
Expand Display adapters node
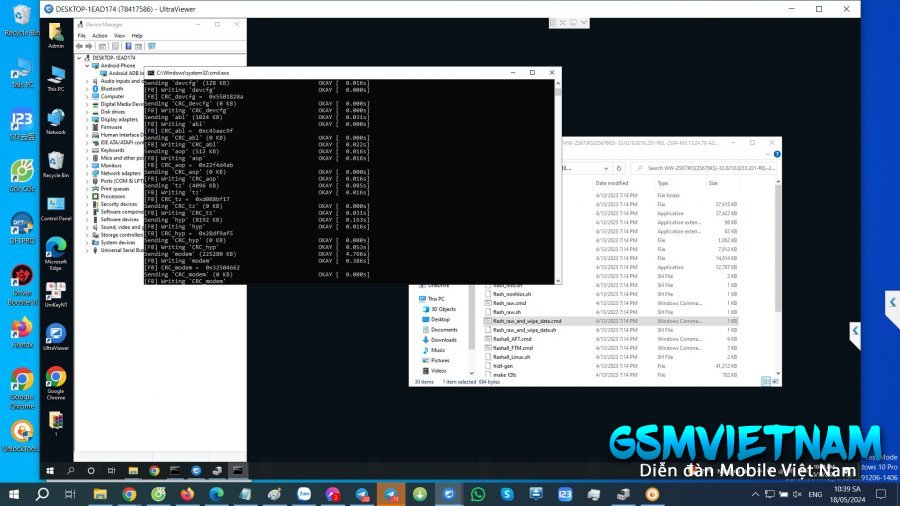pyautogui.click(x=87, y=119)
